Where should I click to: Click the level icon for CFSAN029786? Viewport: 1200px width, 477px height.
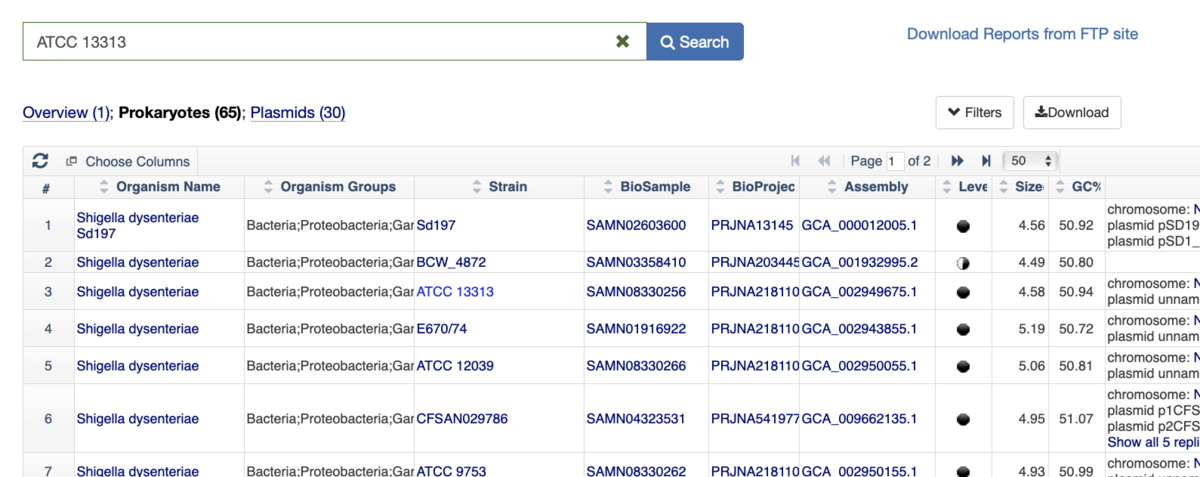964,419
